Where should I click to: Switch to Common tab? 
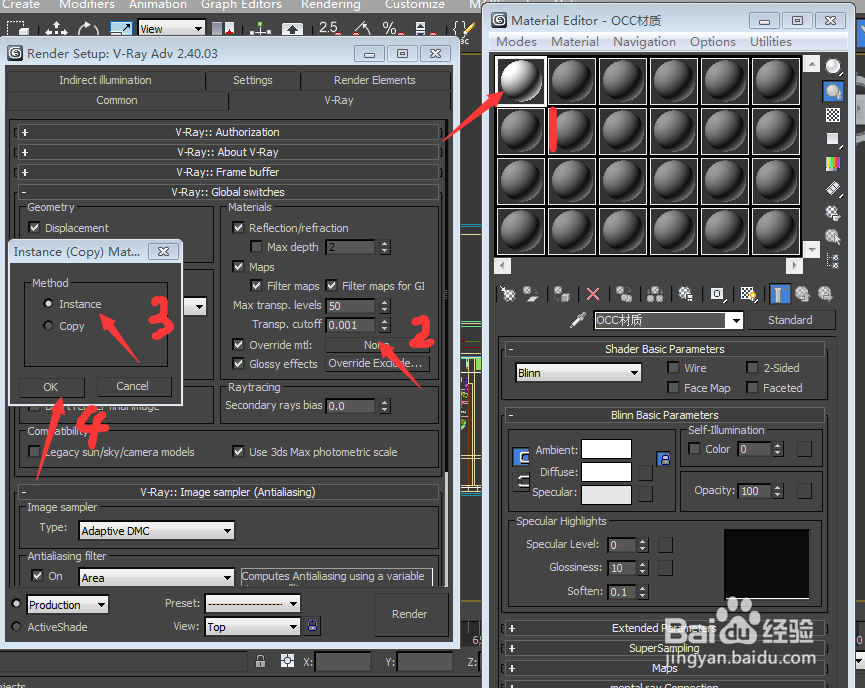point(117,100)
